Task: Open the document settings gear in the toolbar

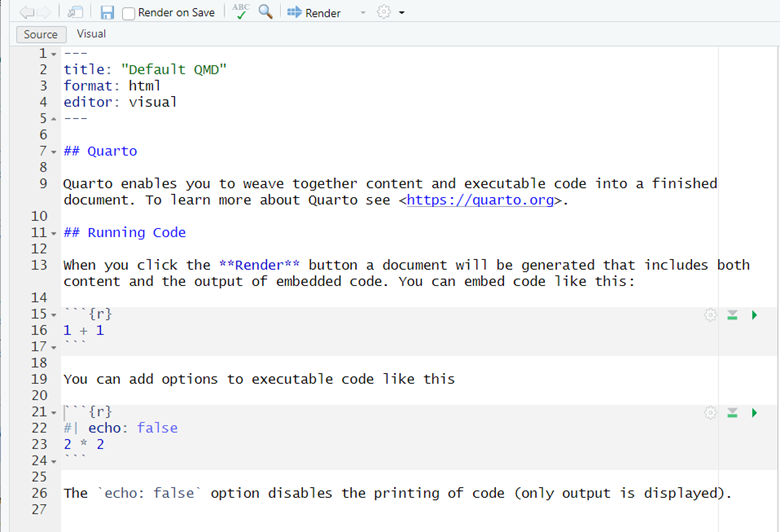Action: (x=384, y=12)
